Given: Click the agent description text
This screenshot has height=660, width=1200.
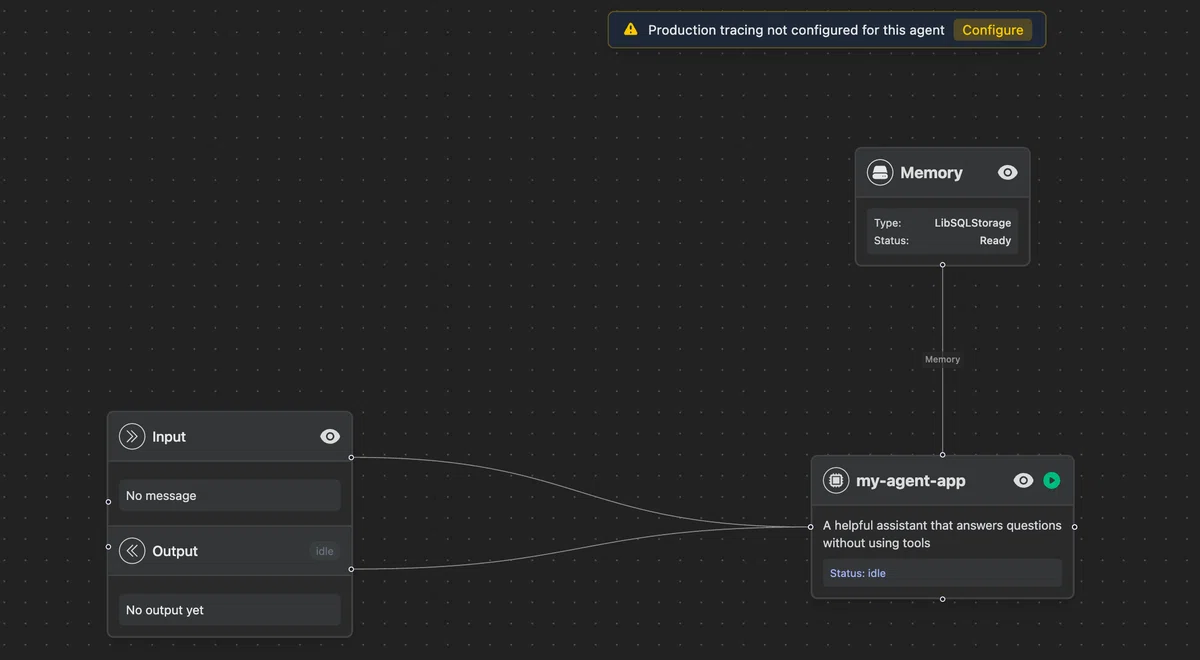Looking at the screenshot, I should coord(942,534).
